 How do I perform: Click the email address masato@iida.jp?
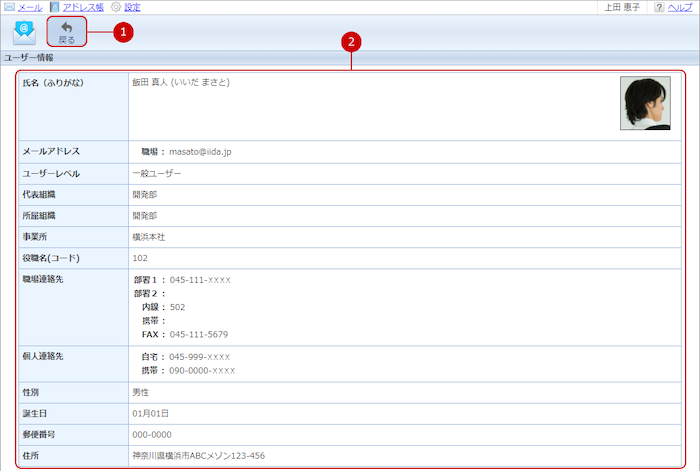coord(200,152)
